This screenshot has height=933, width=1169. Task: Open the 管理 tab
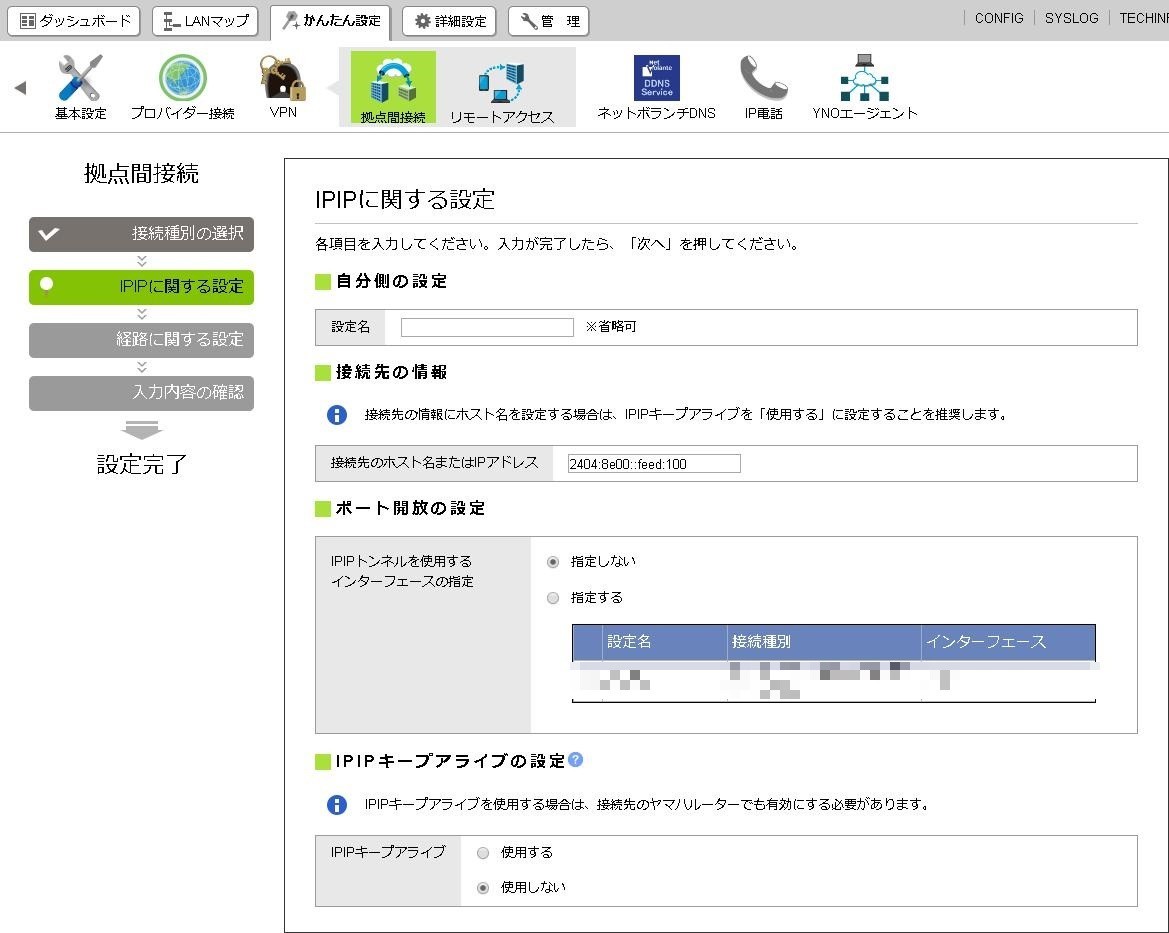549,21
